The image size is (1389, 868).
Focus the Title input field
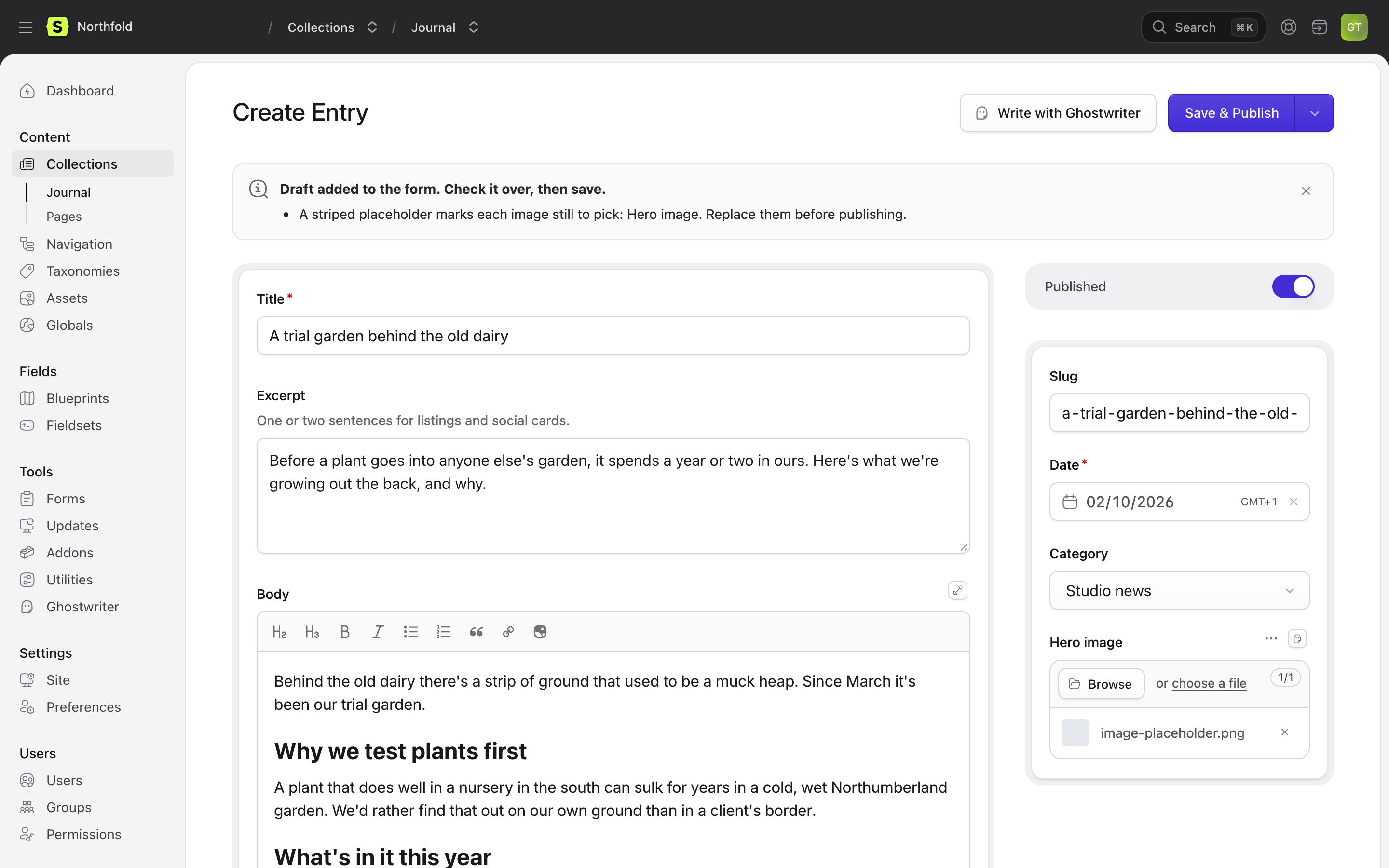pyautogui.click(x=613, y=336)
